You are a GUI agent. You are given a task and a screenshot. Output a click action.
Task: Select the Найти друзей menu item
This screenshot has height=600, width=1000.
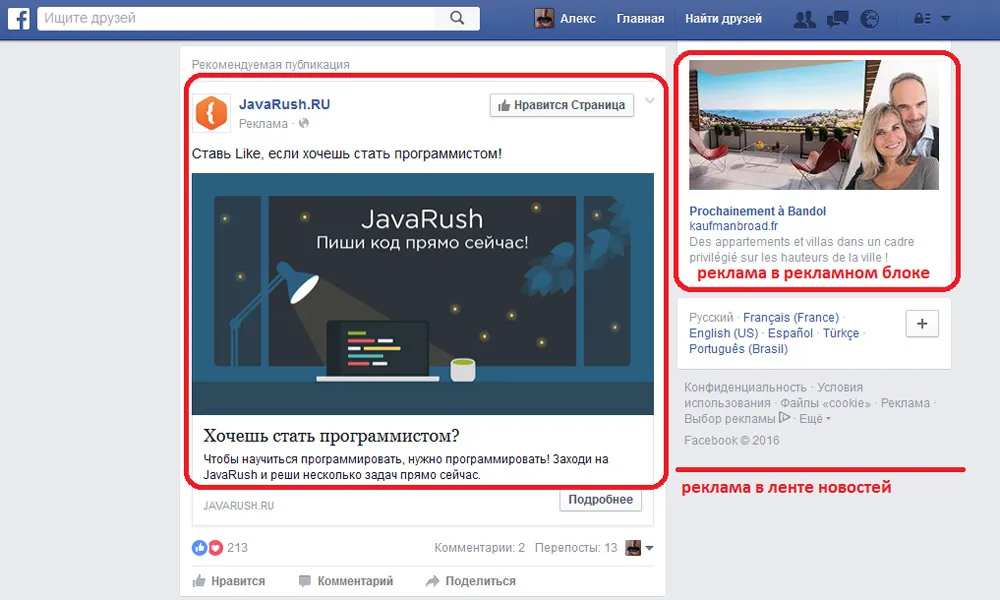tap(724, 17)
